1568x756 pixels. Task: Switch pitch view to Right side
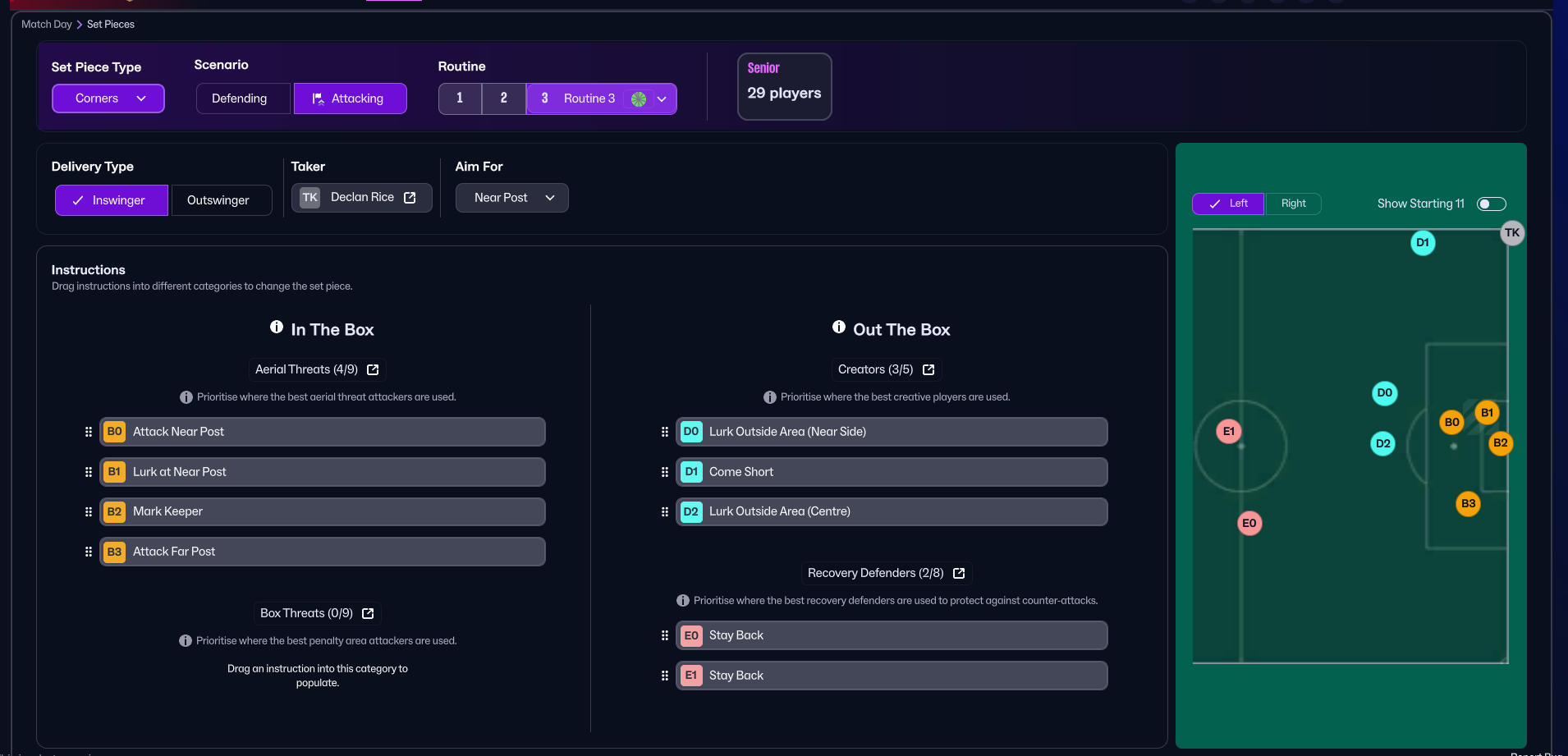coord(1292,204)
